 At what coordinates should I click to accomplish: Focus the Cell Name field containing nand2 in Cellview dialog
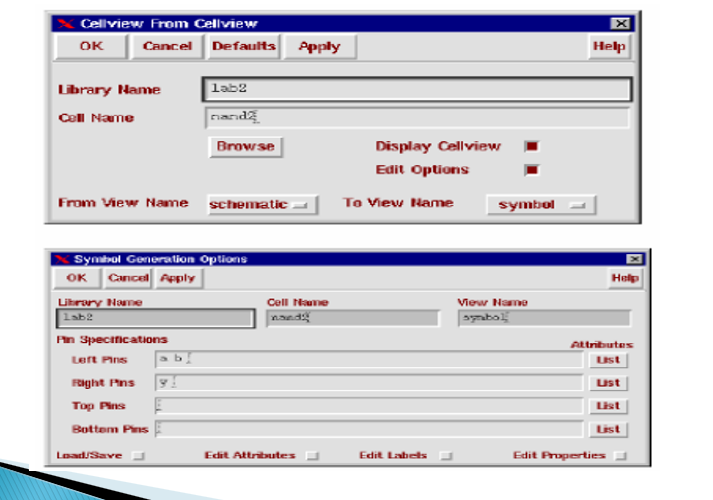417,118
